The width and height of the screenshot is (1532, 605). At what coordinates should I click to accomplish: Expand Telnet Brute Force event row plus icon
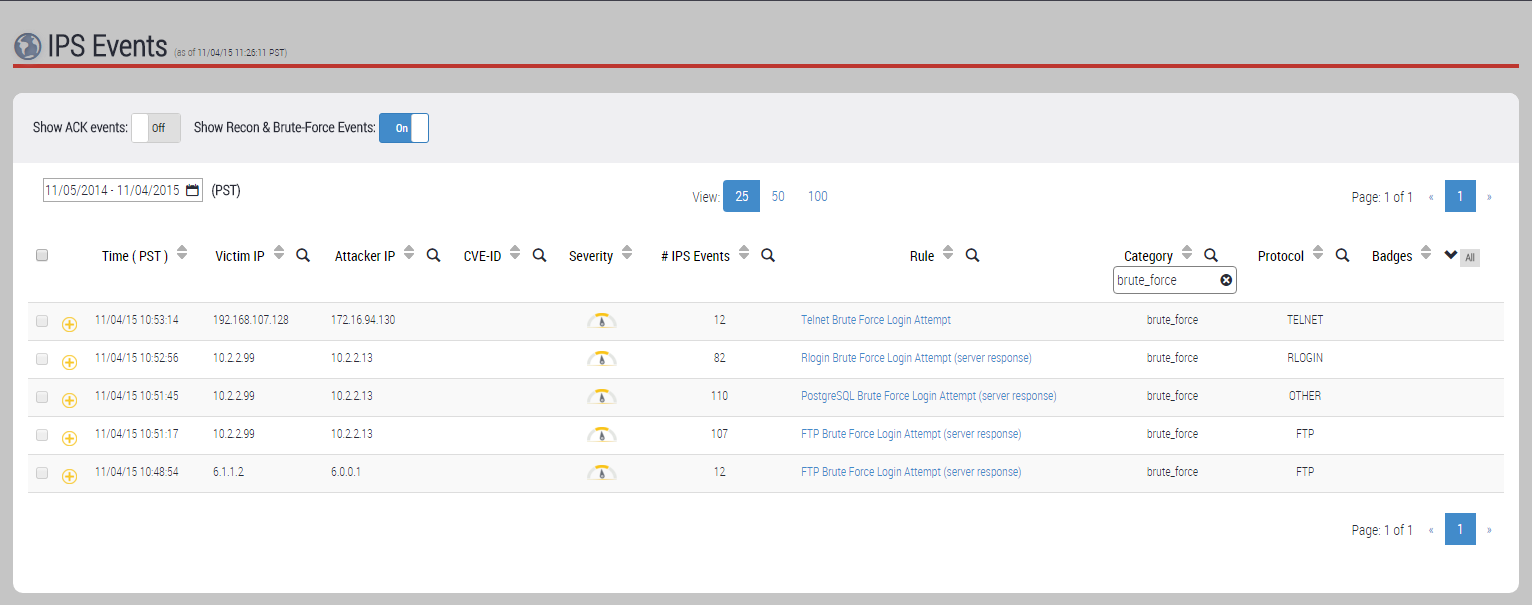[x=69, y=324]
